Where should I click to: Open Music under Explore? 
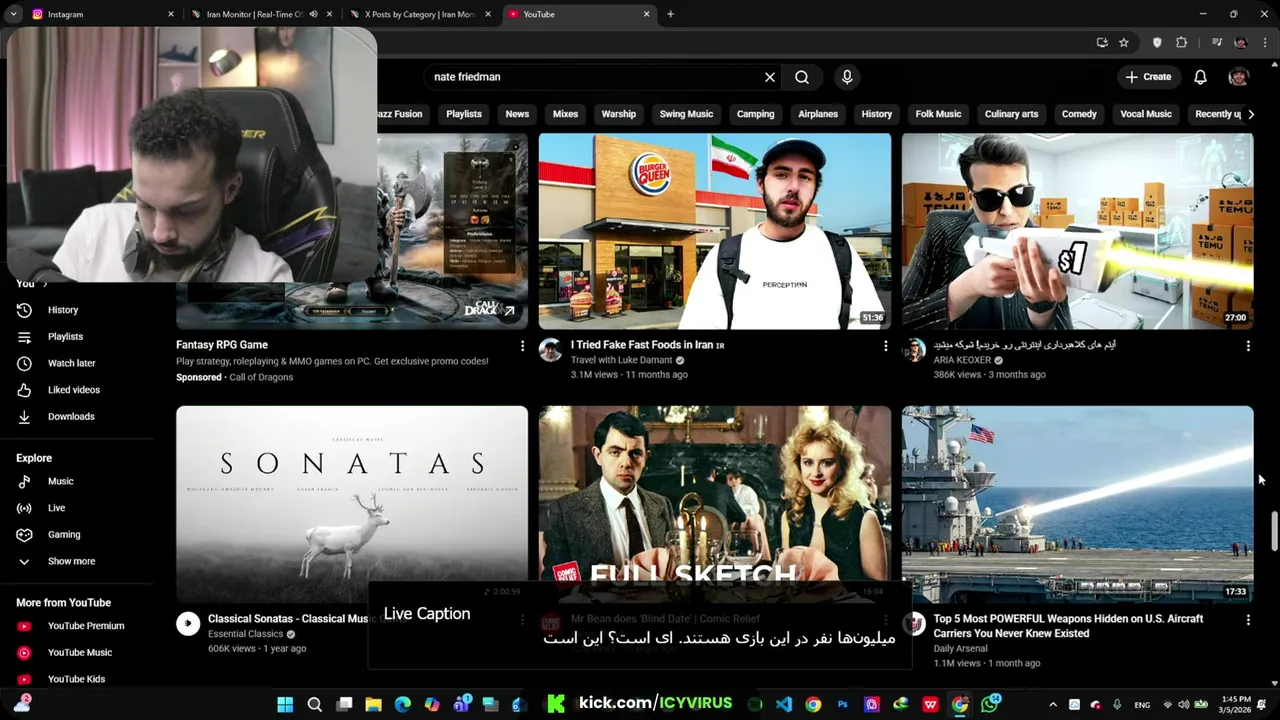pyautogui.click(x=60, y=481)
